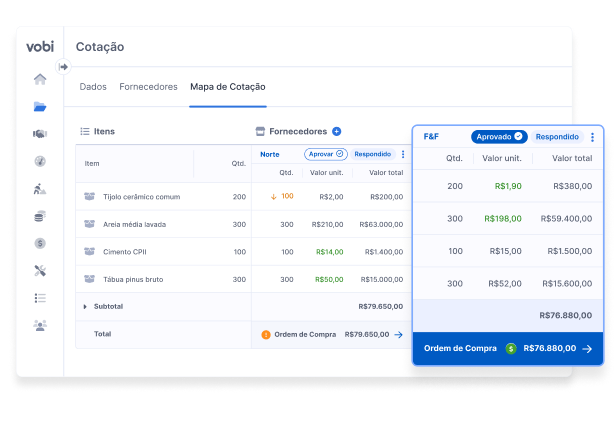The width and height of the screenshot is (616, 435).
Task: Open Norte supplier options menu
Action: coord(403,154)
